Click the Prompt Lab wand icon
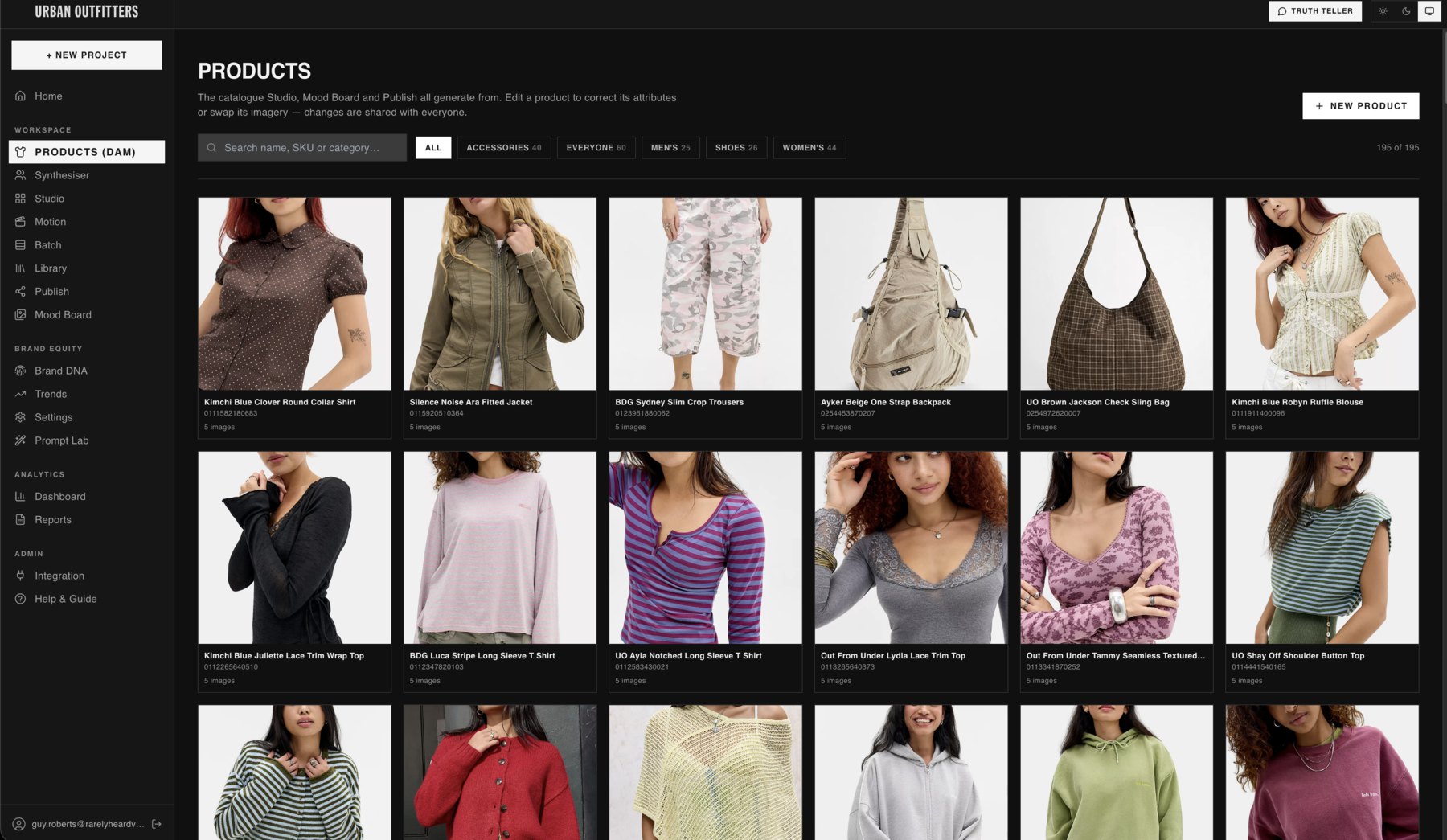The image size is (1447, 840). pyautogui.click(x=20, y=440)
